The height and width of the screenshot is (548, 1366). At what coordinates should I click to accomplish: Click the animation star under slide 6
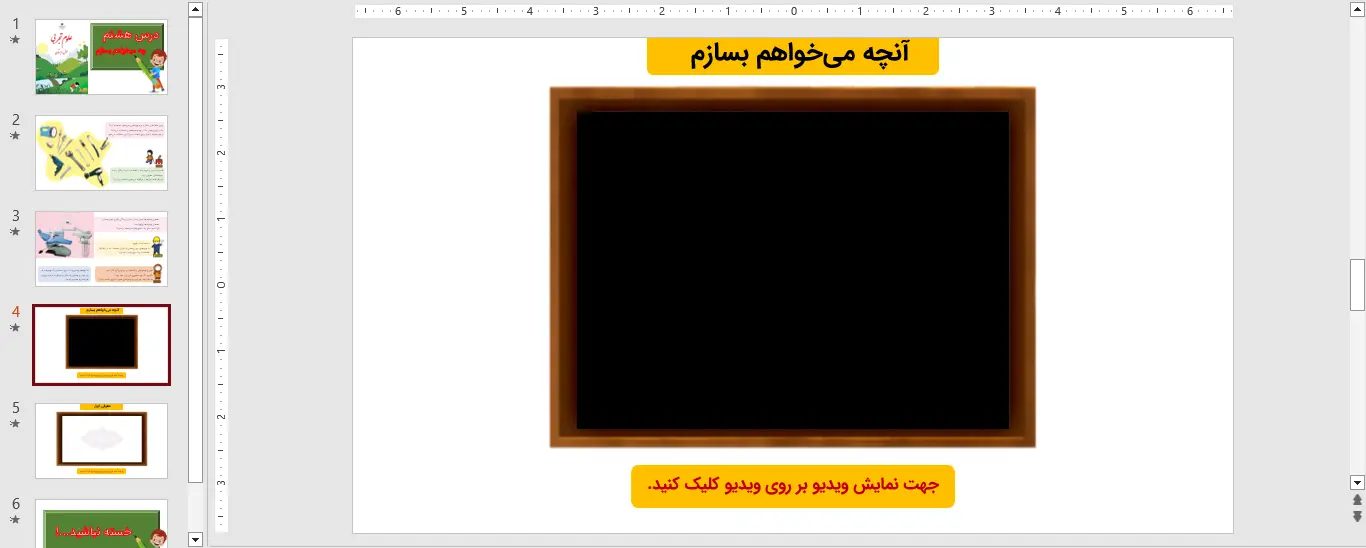coord(15,520)
